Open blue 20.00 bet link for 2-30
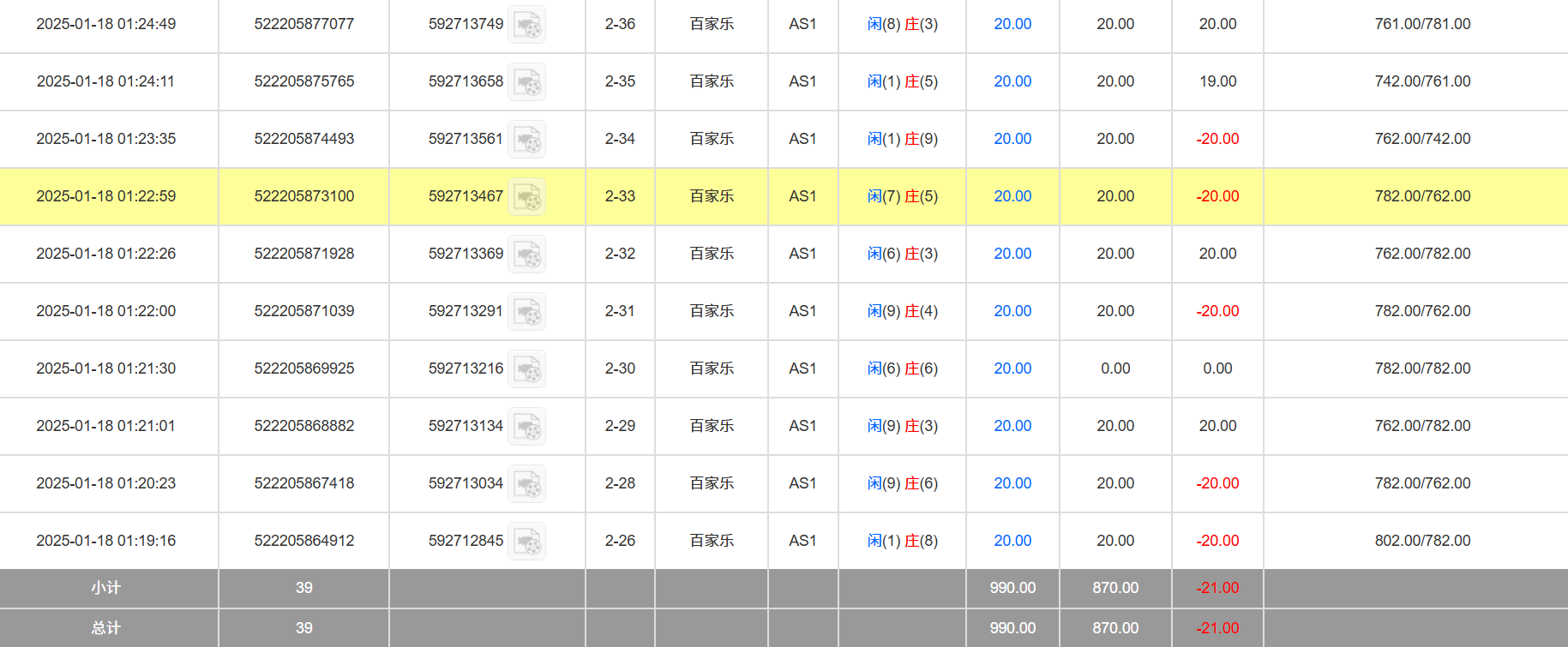Viewport: 1568px width, 647px height. [1012, 368]
